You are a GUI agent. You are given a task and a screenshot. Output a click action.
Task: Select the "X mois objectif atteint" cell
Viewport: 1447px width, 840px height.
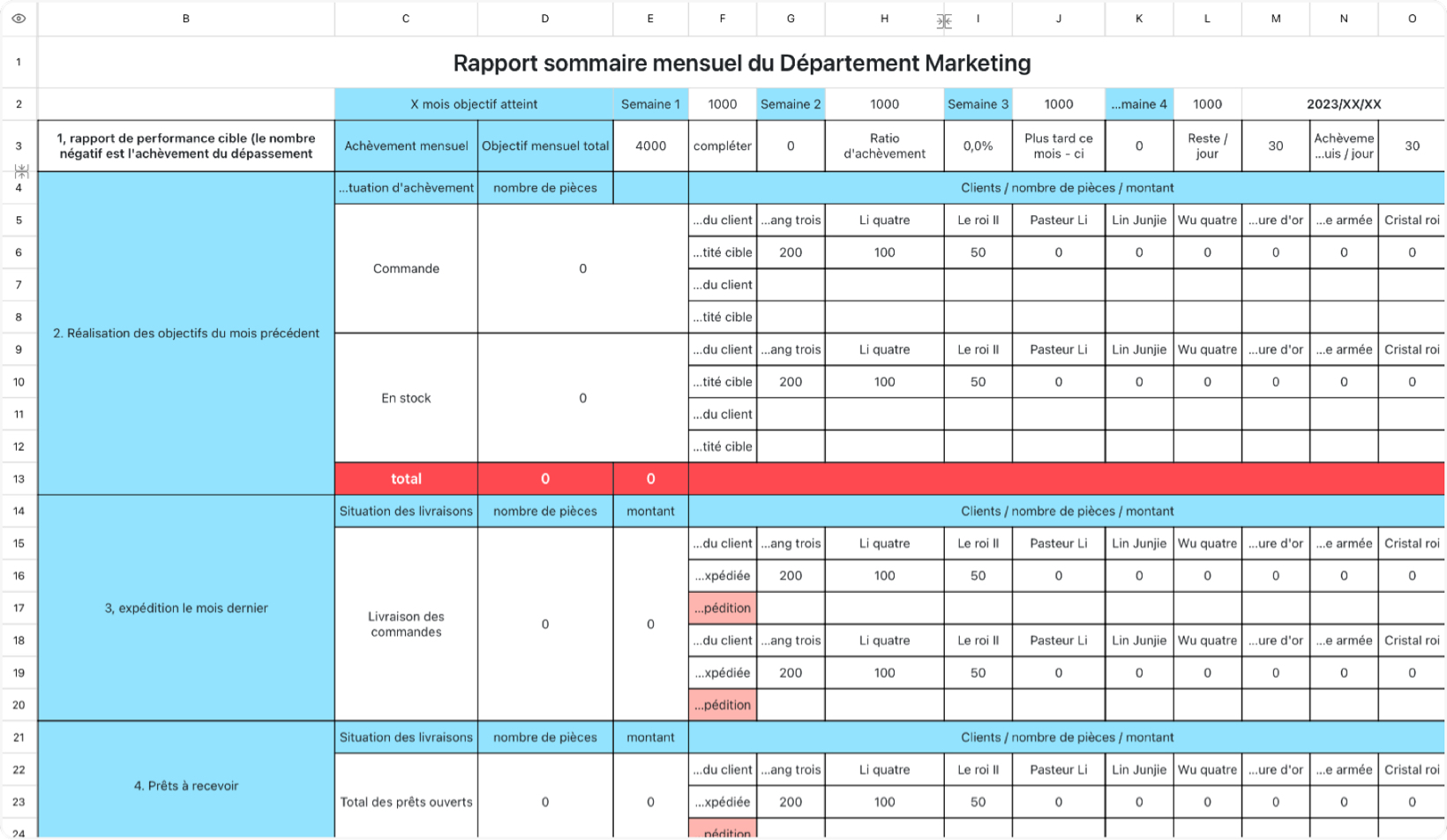[474, 104]
